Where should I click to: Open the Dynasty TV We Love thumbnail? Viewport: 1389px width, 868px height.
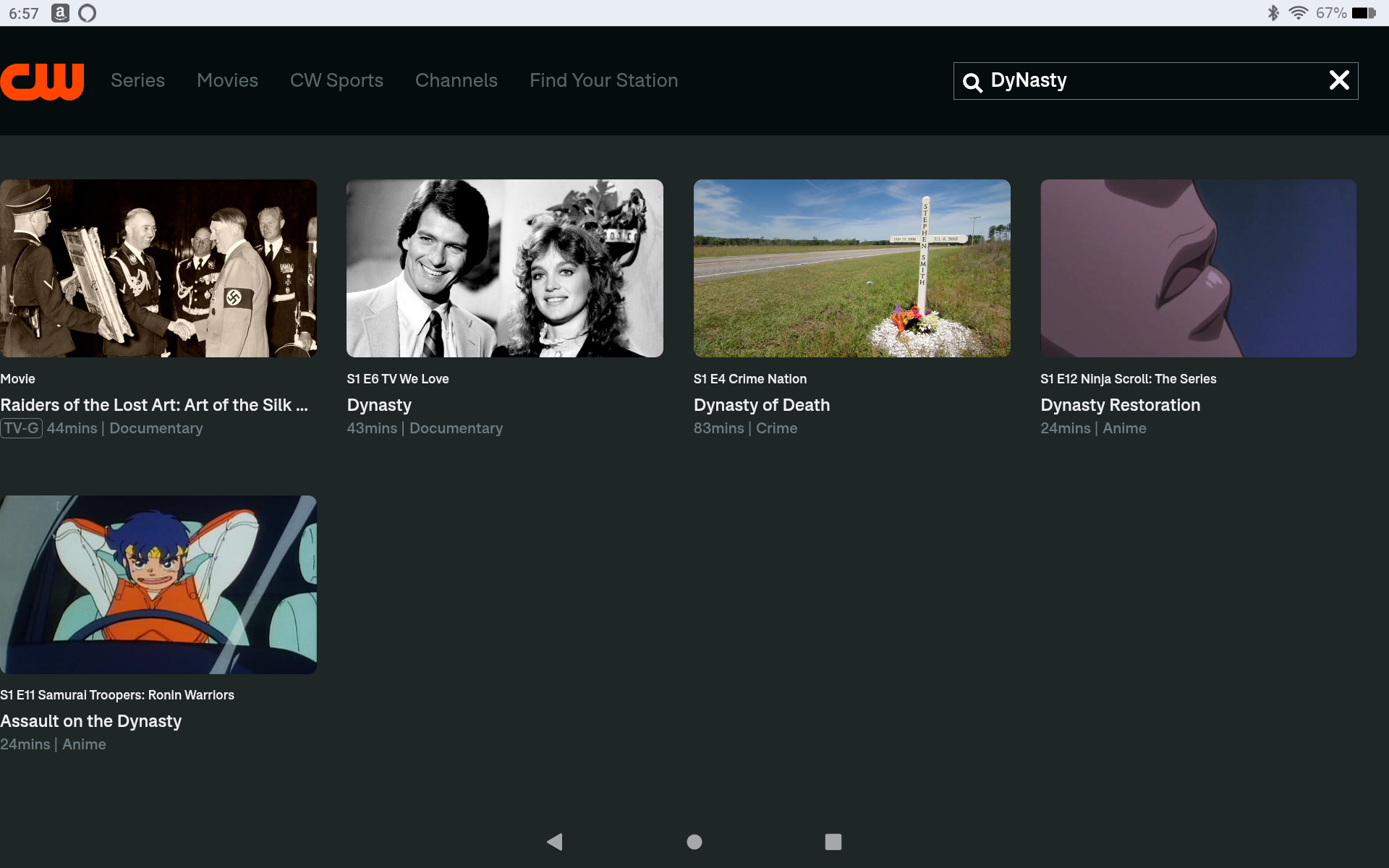click(x=504, y=268)
